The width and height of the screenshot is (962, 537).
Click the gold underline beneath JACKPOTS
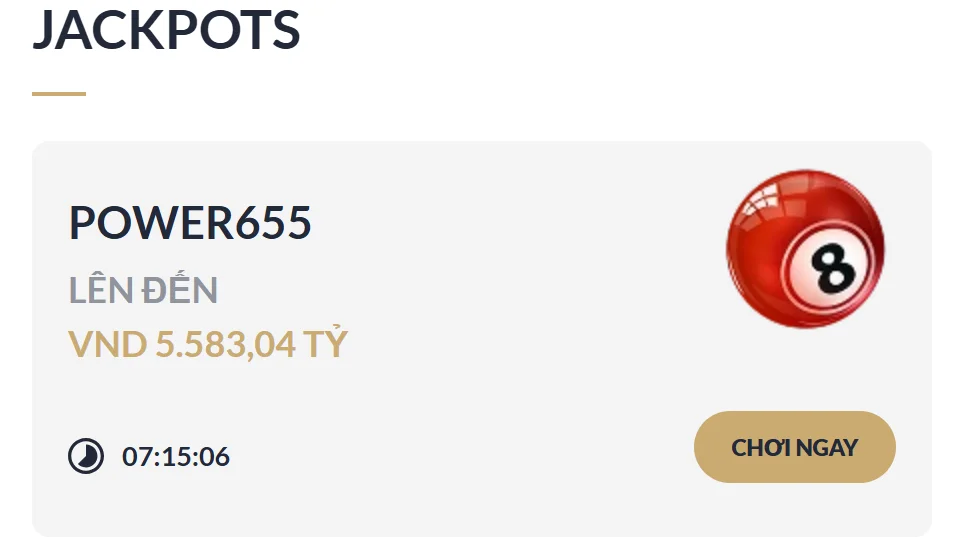tap(59, 94)
